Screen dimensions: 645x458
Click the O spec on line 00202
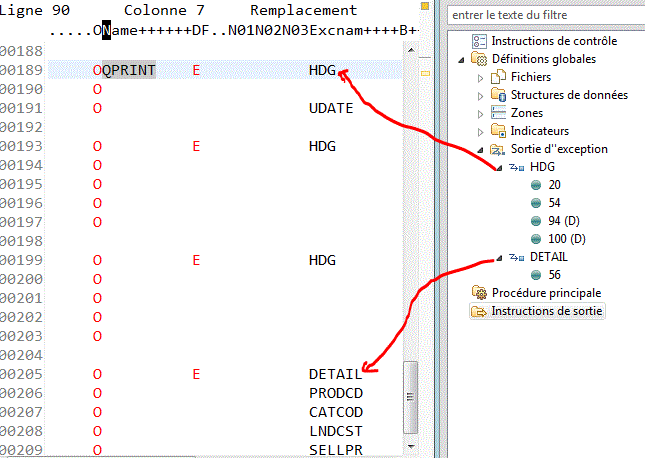click(97, 317)
